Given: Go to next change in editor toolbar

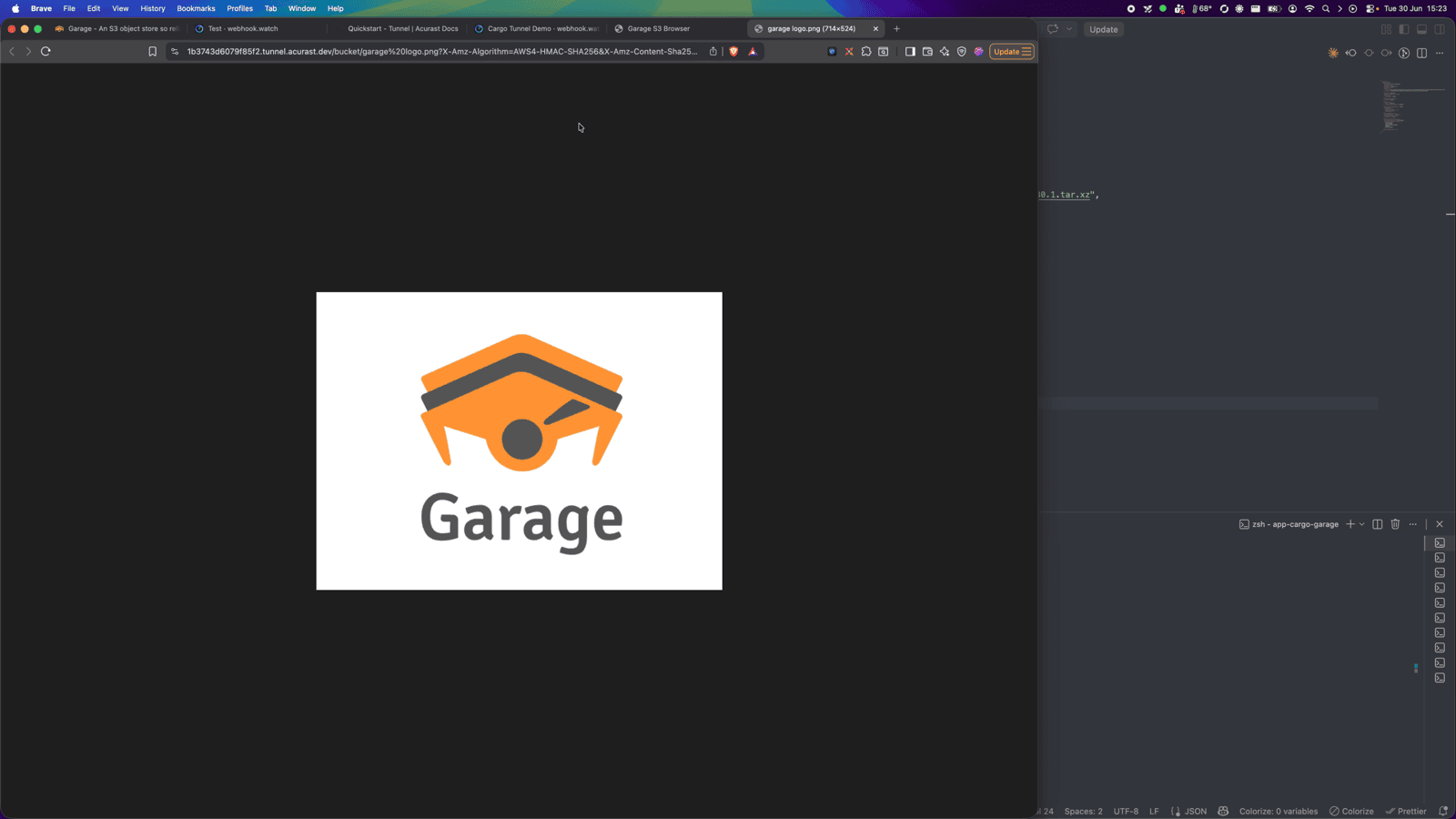Looking at the screenshot, I should (1386, 53).
